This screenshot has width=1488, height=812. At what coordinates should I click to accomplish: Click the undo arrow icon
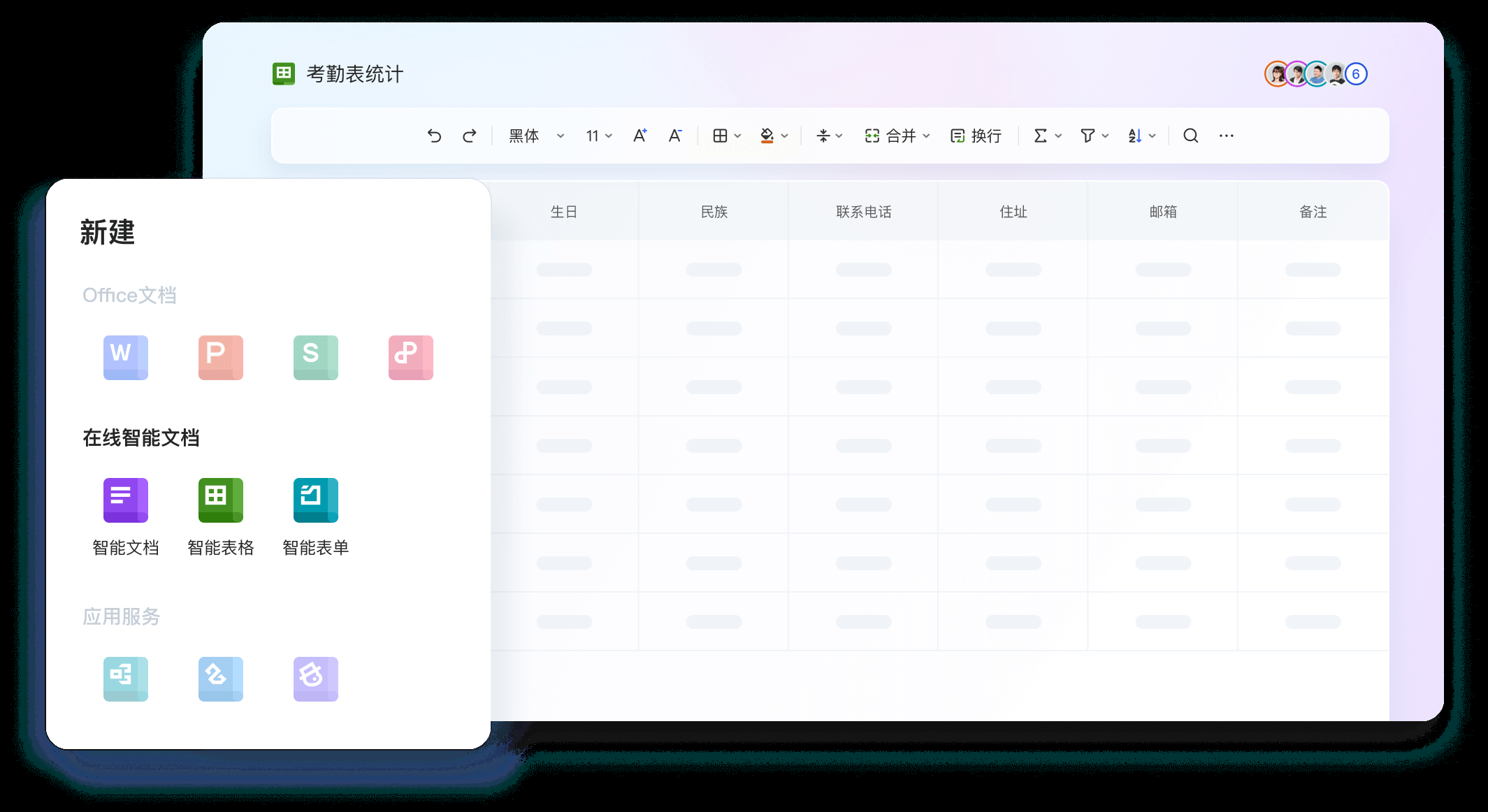[x=434, y=136]
